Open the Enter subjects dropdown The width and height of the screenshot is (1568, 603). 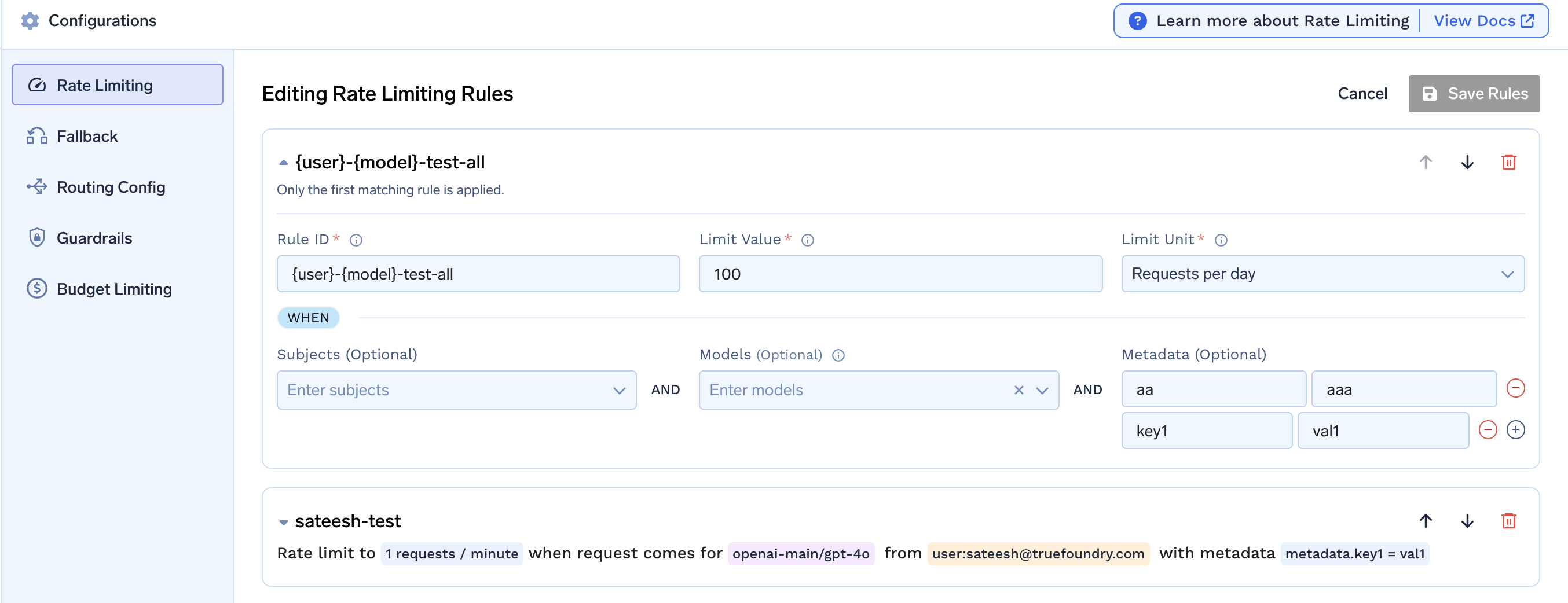pyautogui.click(x=456, y=390)
